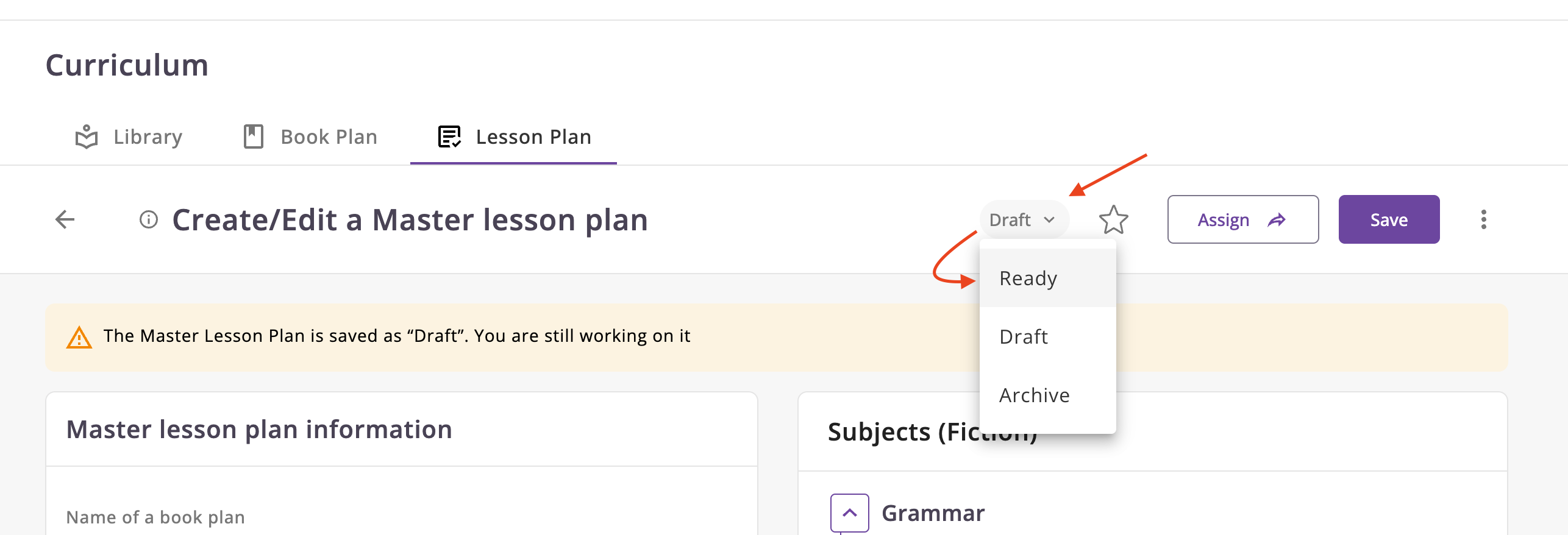Switch to the Library tab
The image size is (1568, 535).
click(148, 137)
